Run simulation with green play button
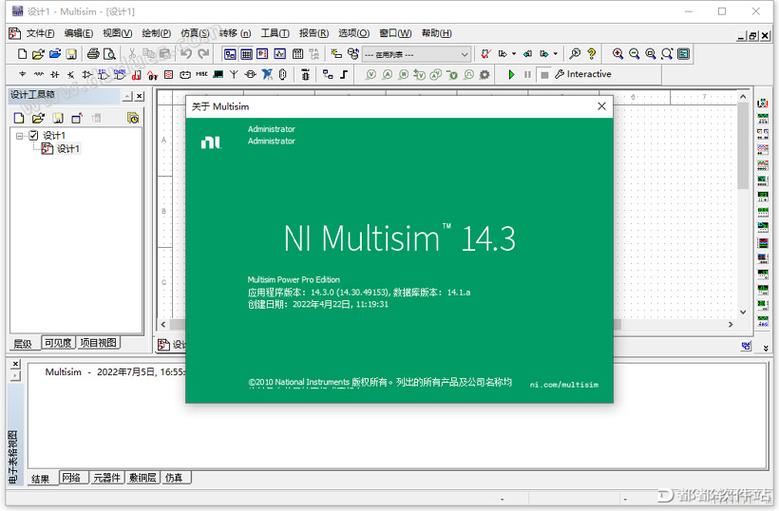The width and height of the screenshot is (779, 511). [511, 74]
